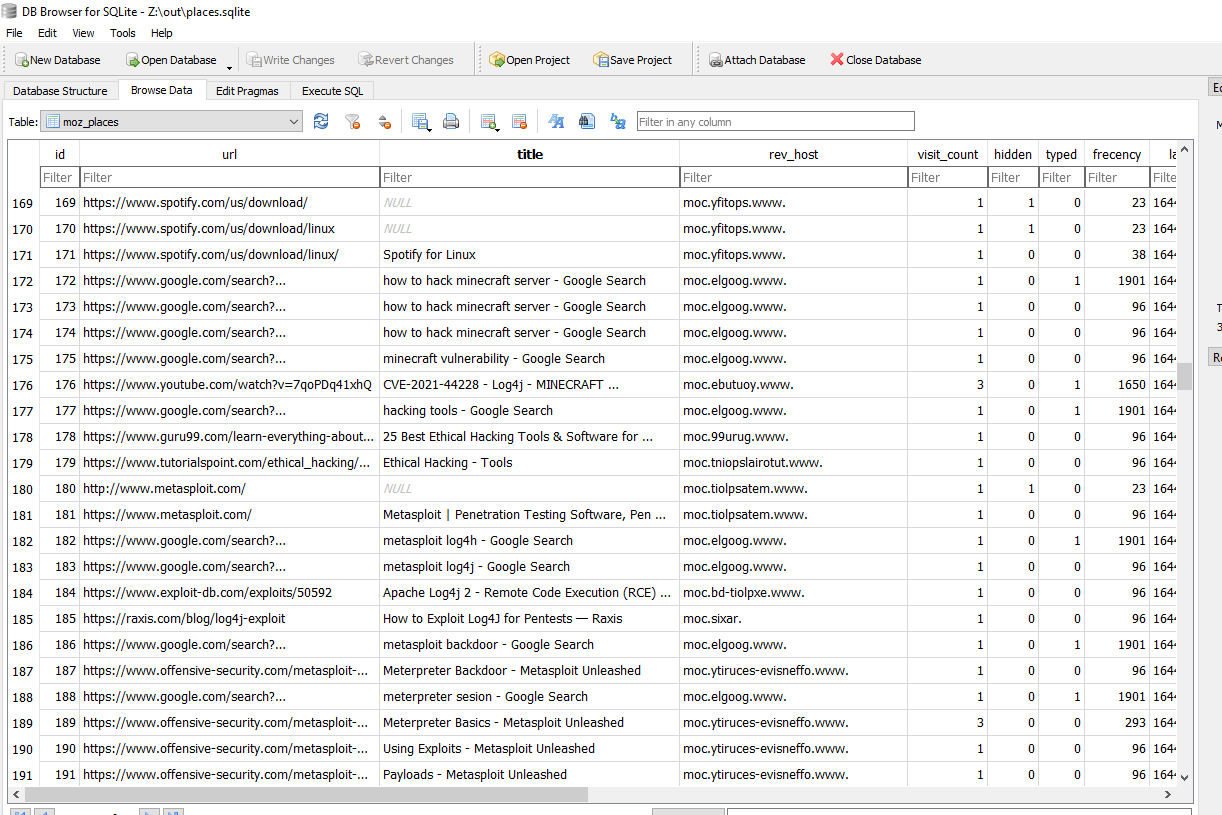Expand the Open Database dropdown arrow

tap(229, 66)
